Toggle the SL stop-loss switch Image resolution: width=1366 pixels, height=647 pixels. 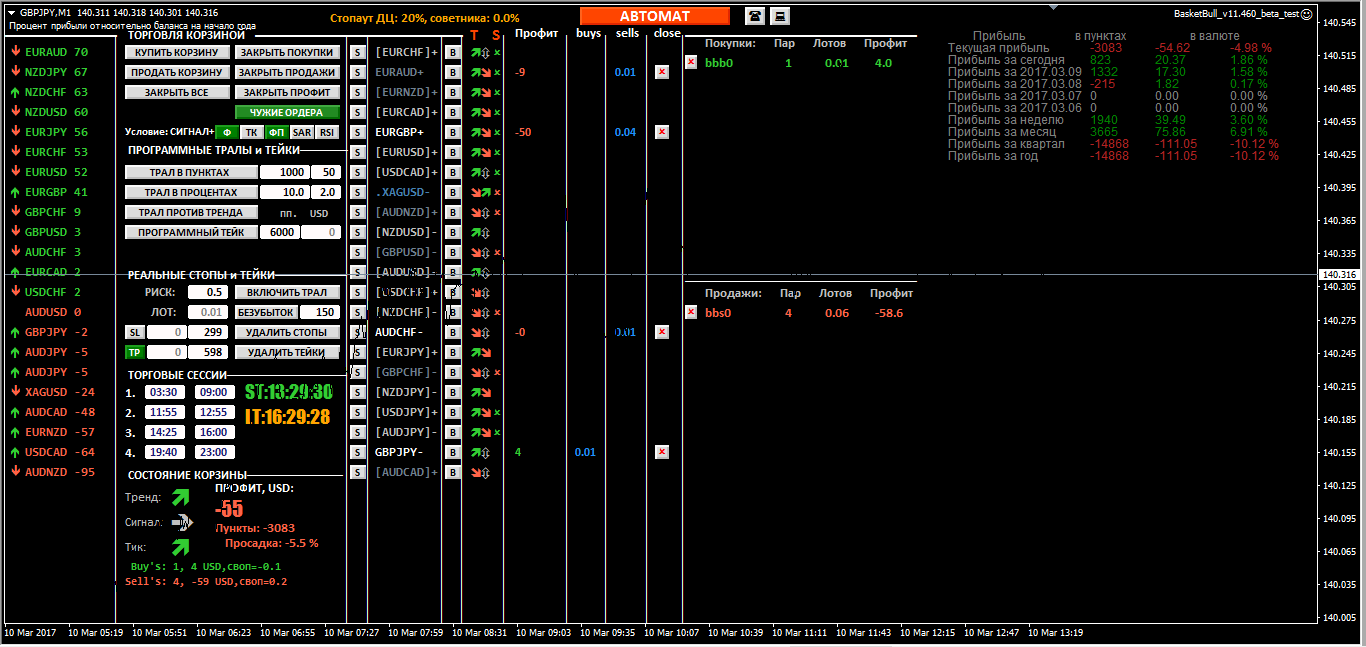pos(133,332)
